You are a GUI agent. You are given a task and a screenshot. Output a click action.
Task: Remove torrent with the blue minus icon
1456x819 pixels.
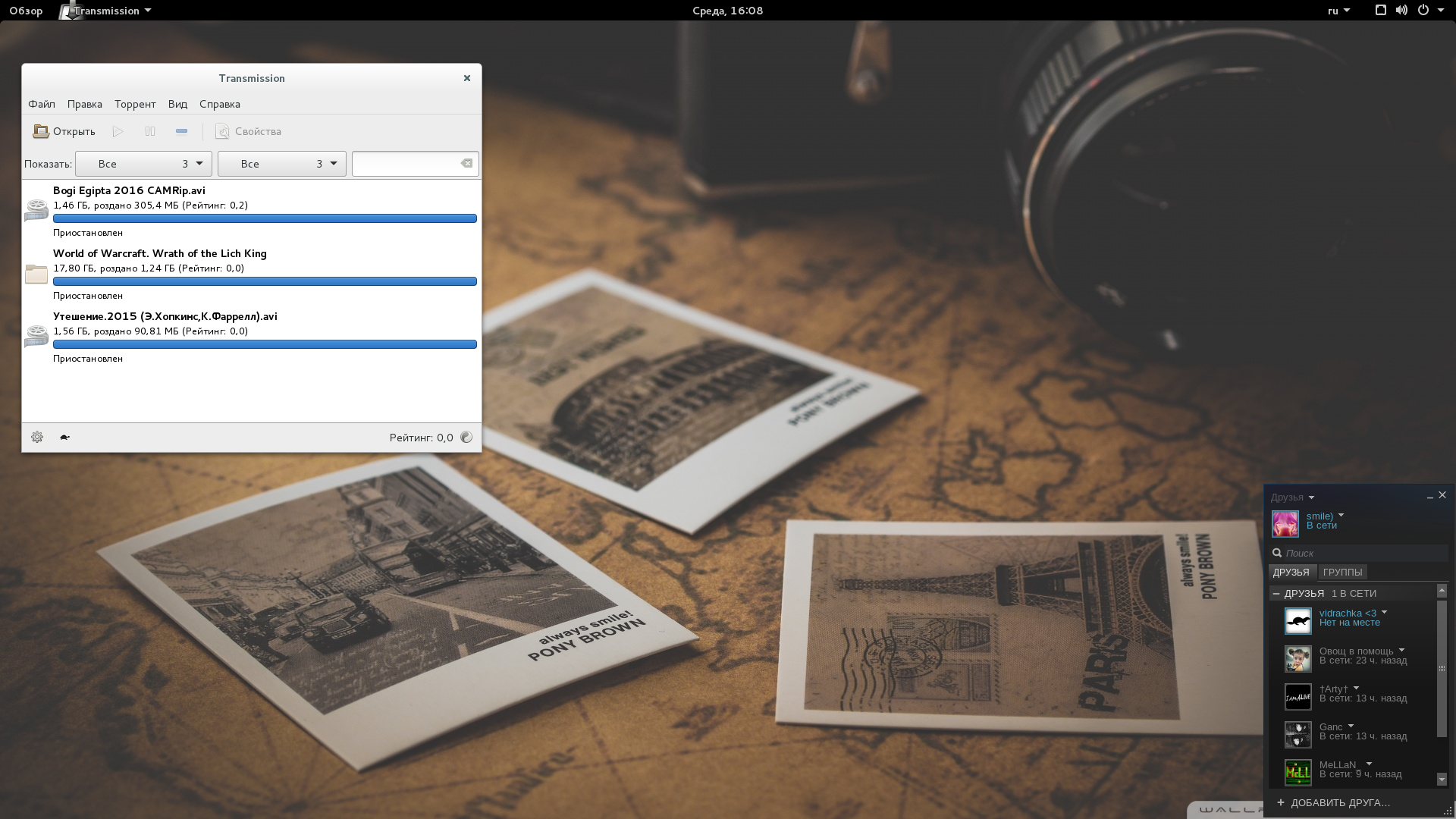tap(181, 131)
